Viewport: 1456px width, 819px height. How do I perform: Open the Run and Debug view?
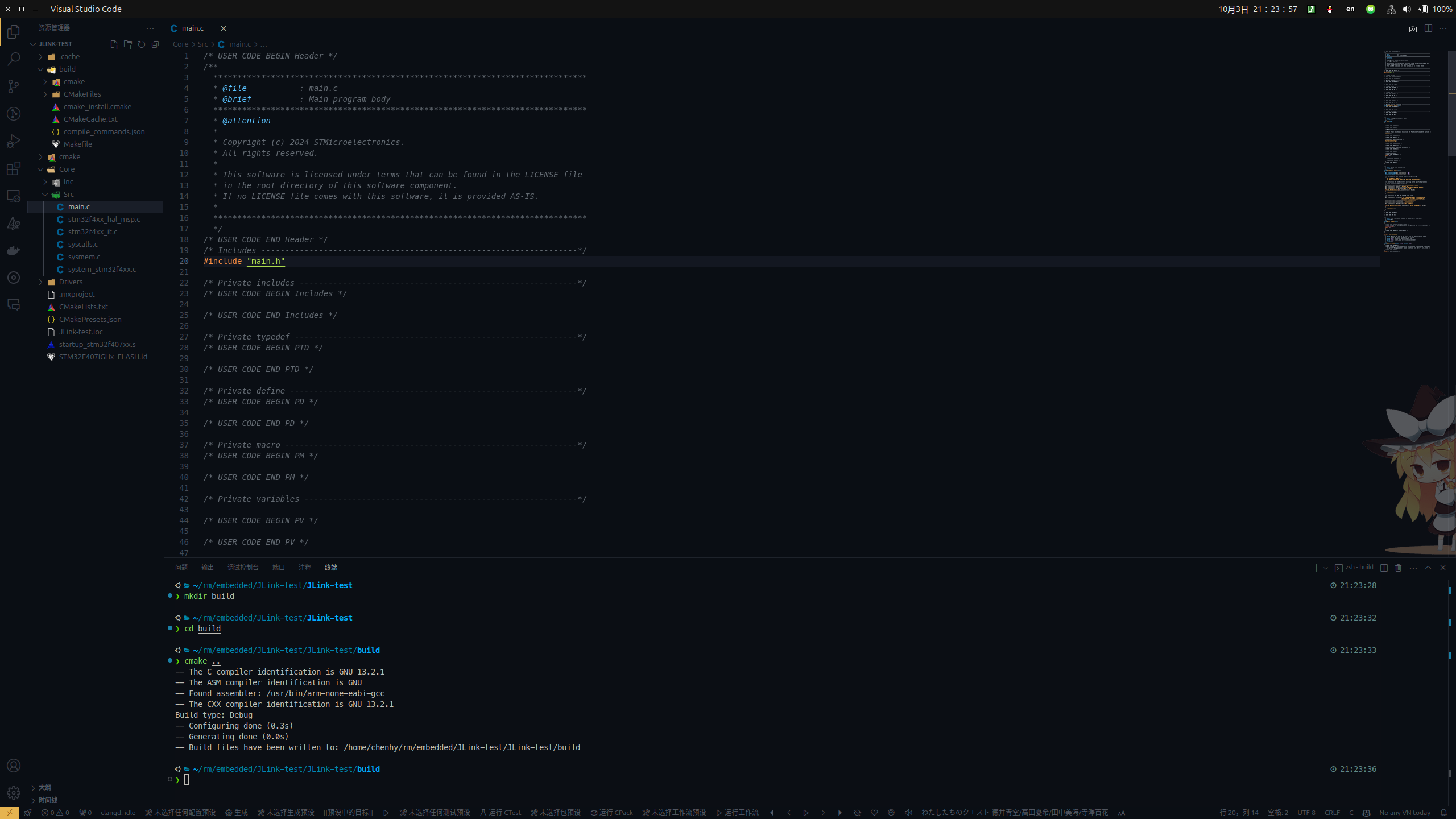[14, 140]
